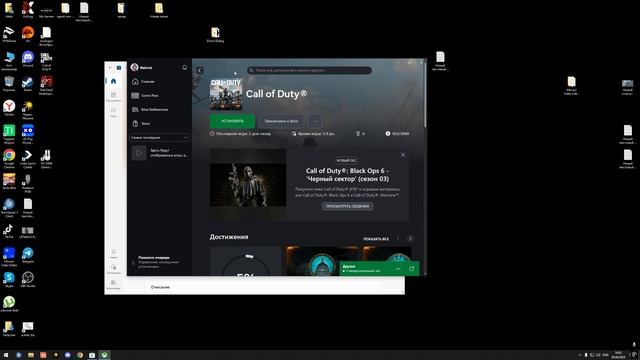Open the more options ellipsis button
The height and width of the screenshot is (360, 640).
pos(315,121)
